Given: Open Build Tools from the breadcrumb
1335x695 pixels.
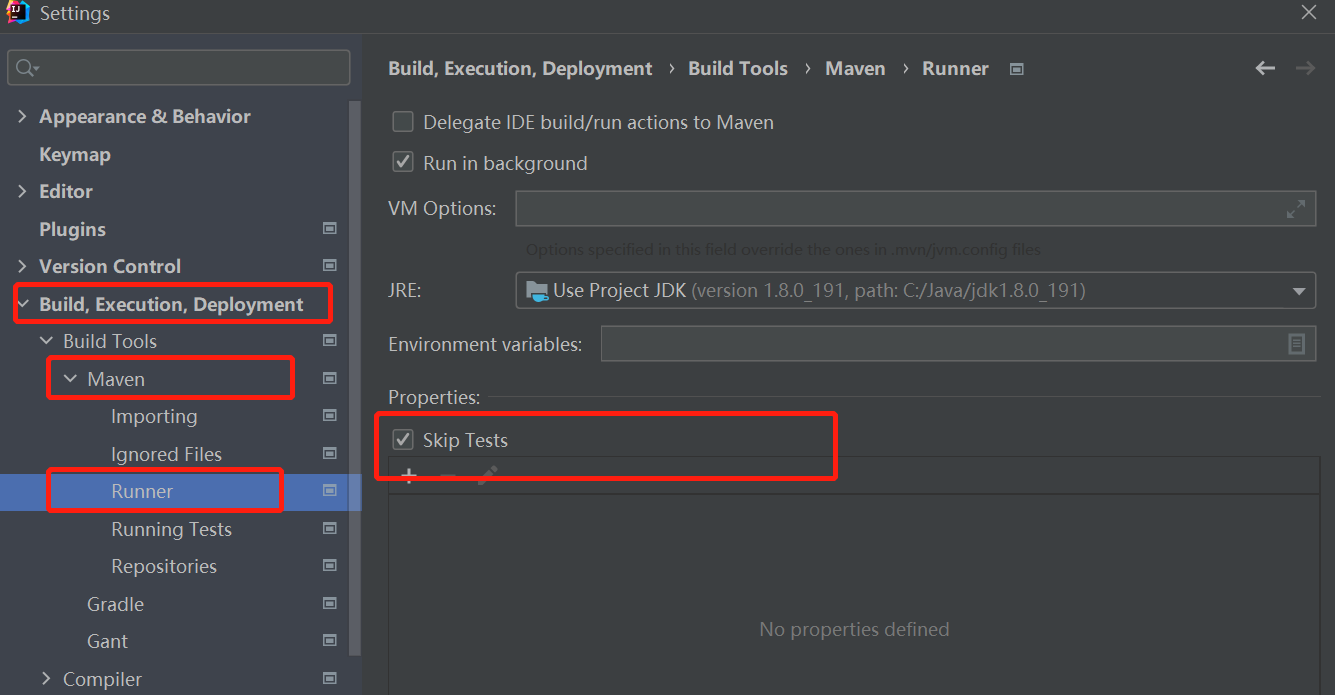Looking at the screenshot, I should tap(737, 68).
